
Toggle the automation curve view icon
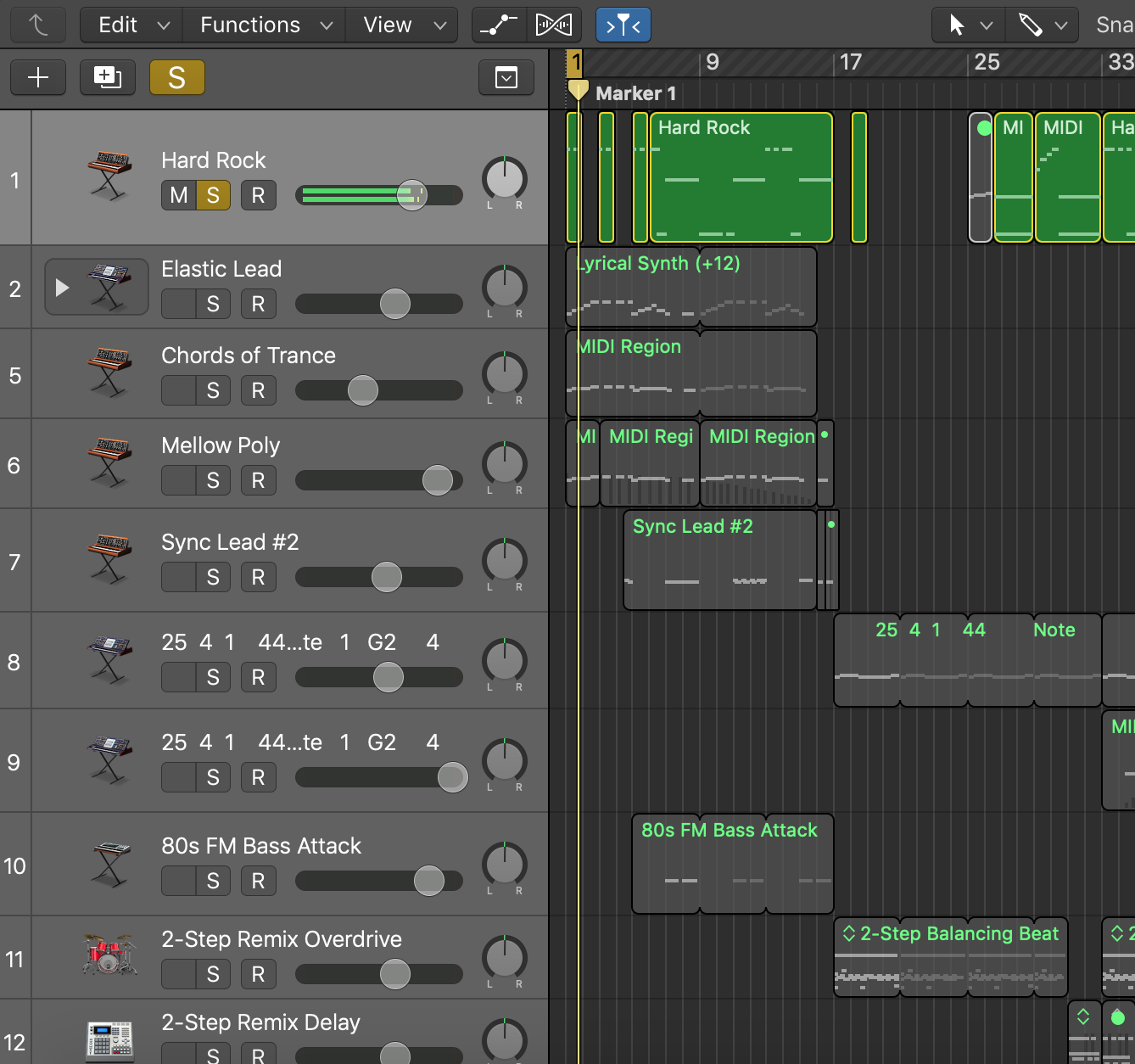pyautogui.click(x=499, y=25)
